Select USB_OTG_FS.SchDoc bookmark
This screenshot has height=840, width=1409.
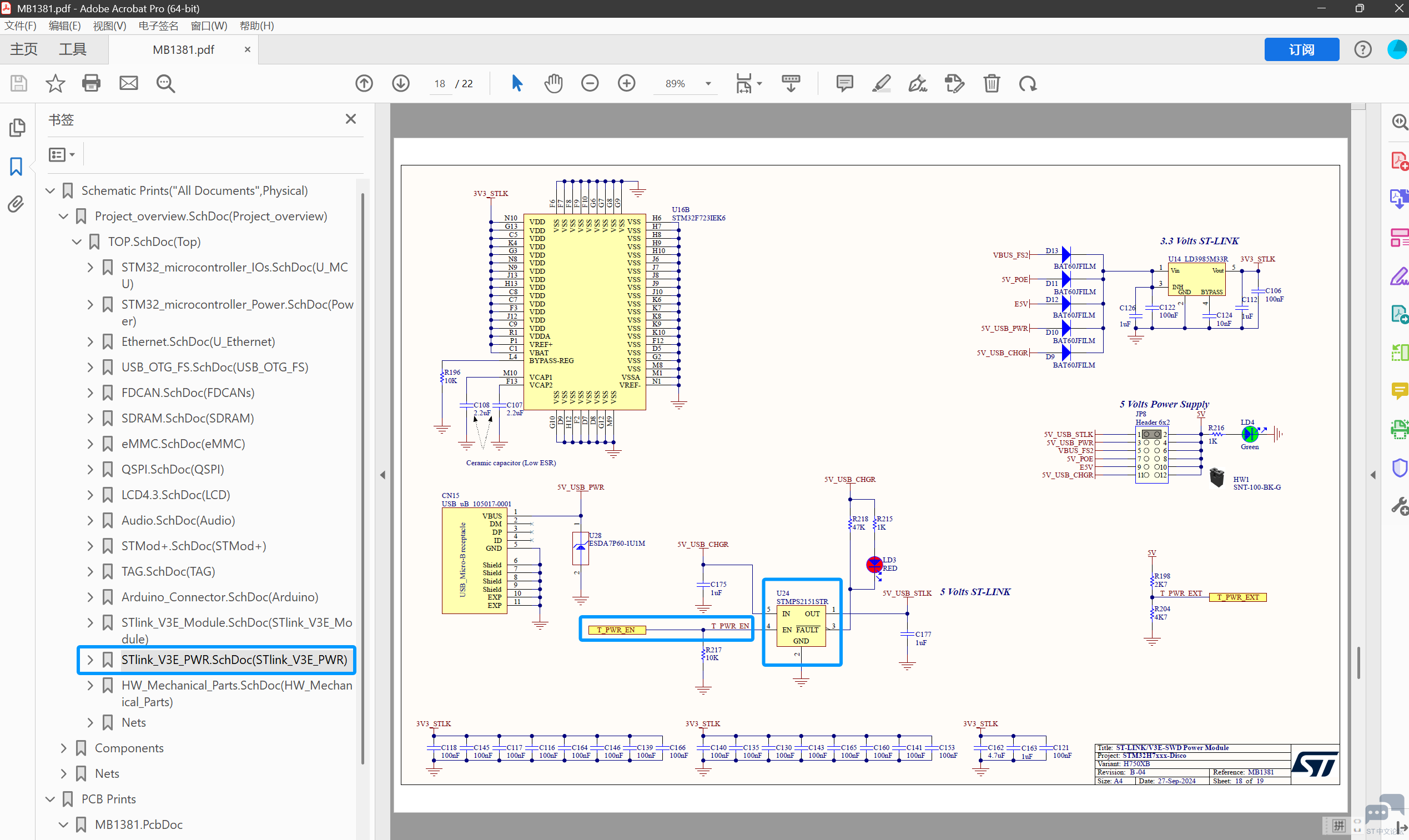tap(215, 367)
